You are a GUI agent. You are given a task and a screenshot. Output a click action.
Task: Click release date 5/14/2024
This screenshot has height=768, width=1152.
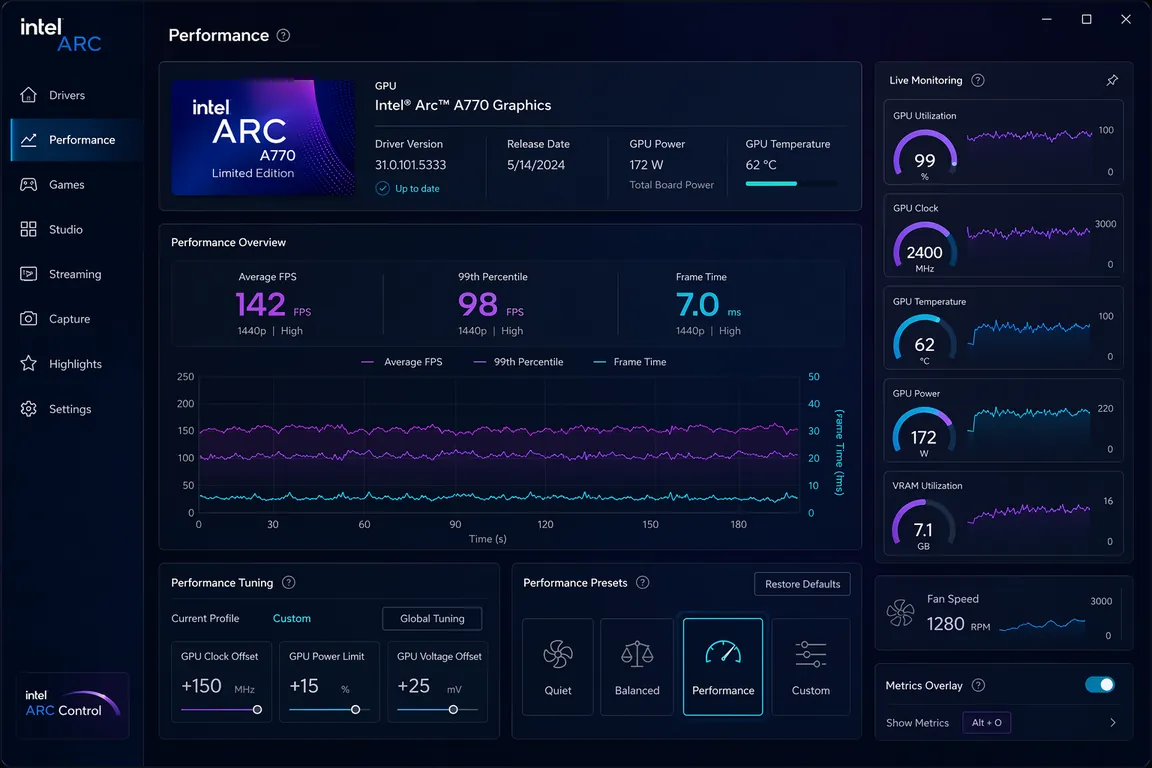pyautogui.click(x=536, y=165)
